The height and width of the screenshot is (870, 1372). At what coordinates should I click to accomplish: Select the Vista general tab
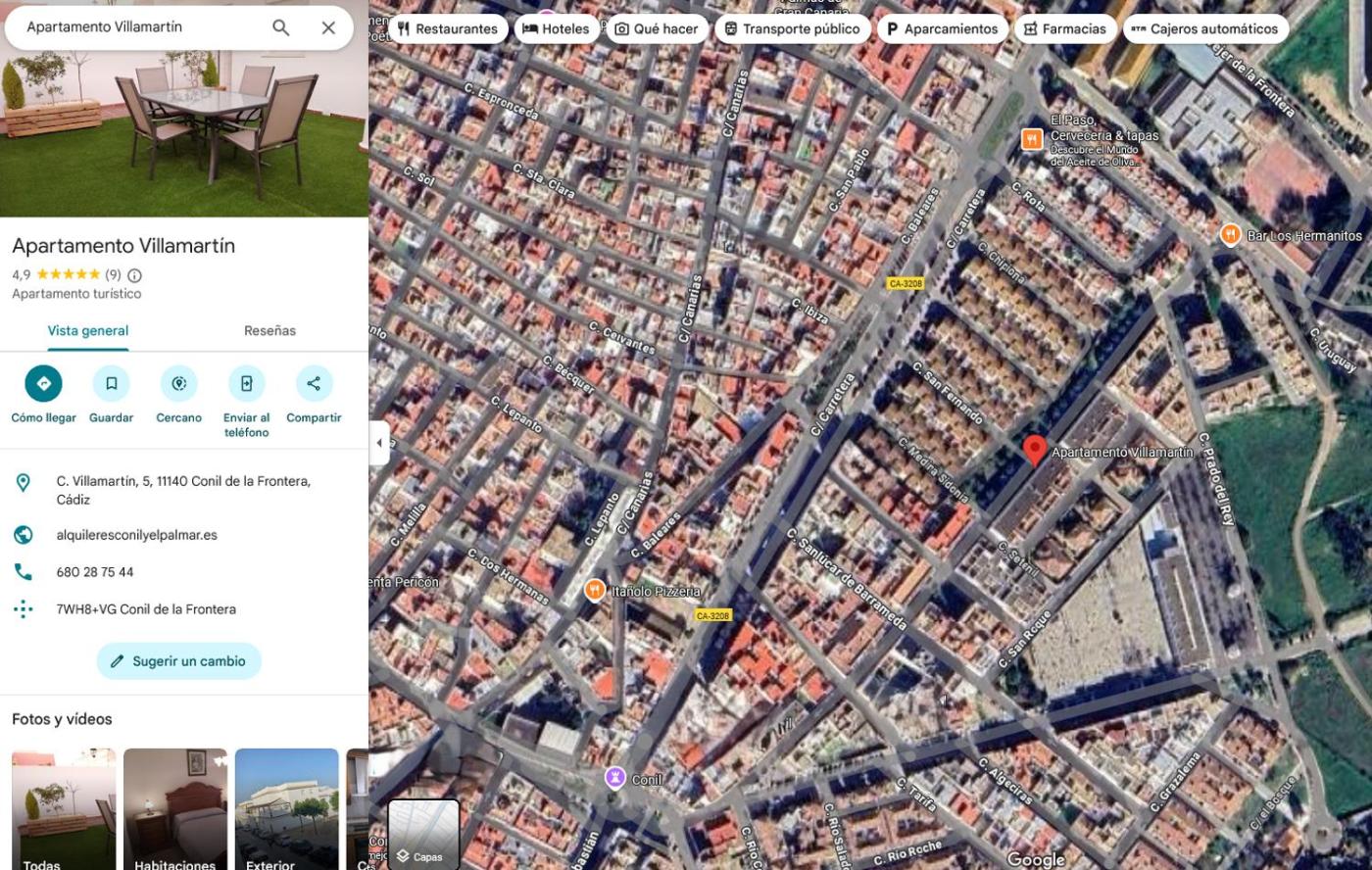tap(88, 331)
